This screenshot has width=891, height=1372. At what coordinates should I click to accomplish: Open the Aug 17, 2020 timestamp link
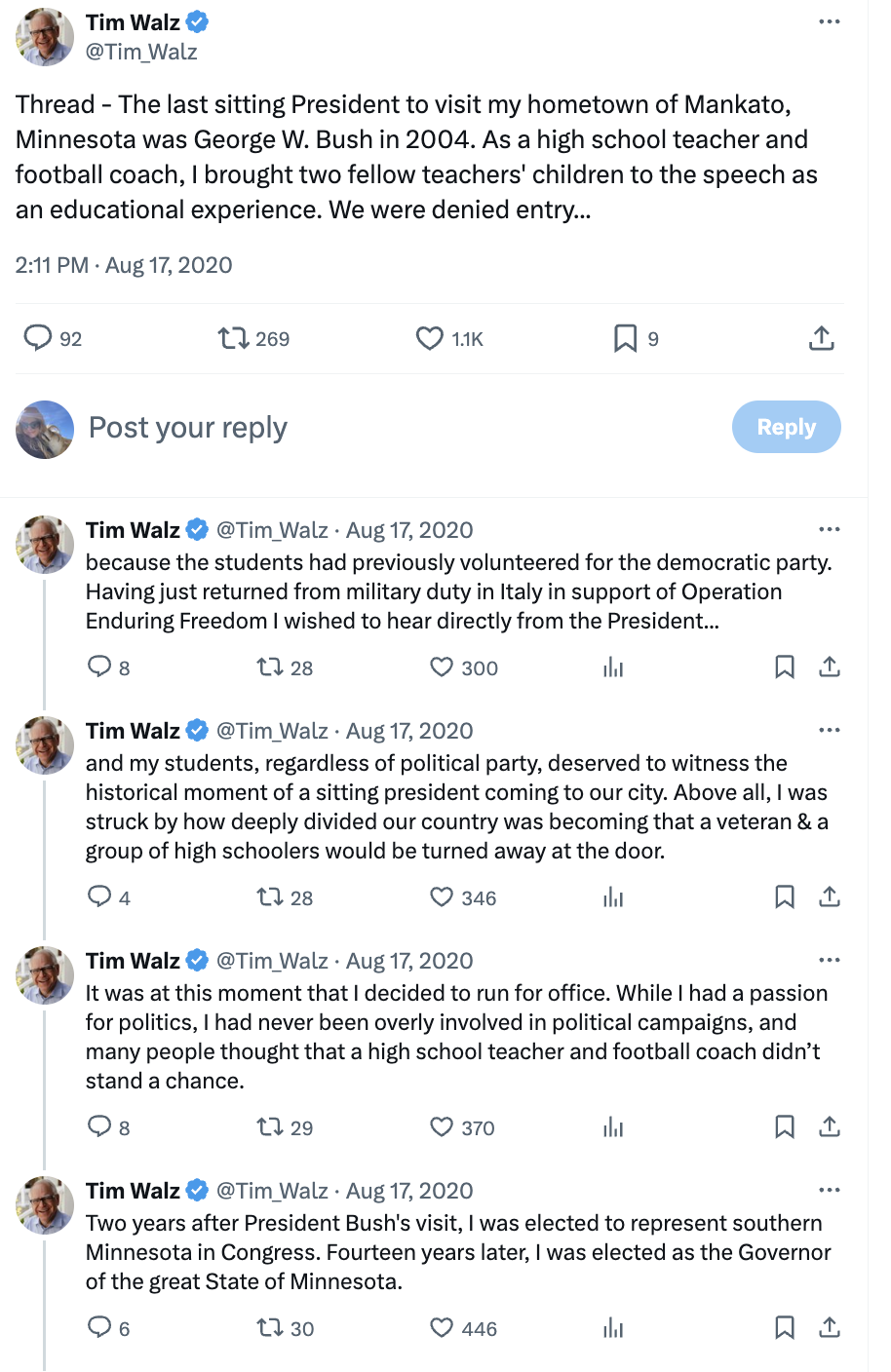click(124, 264)
